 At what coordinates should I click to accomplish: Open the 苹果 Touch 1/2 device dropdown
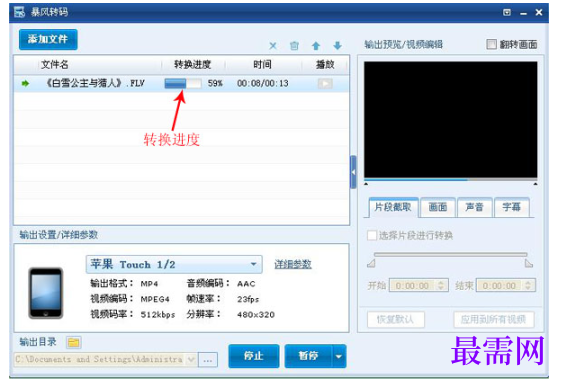click(174, 265)
